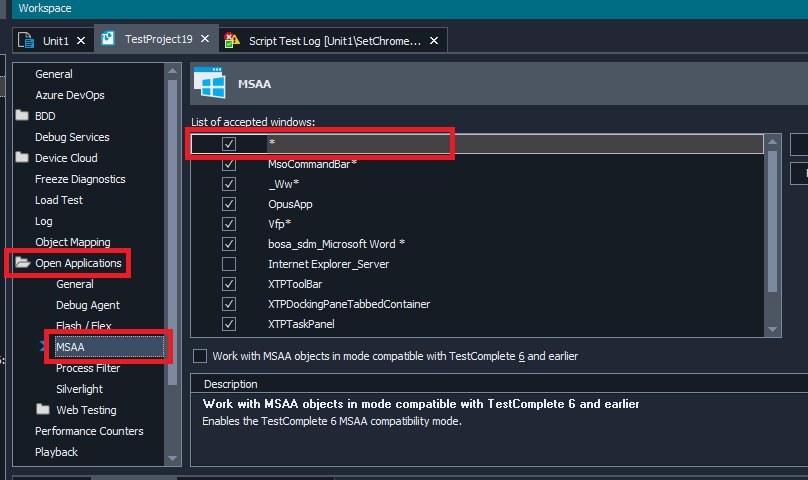Click the BDD folder icon
Image resolution: width=808 pixels, height=480 pixels.
(x=22, y=115)
